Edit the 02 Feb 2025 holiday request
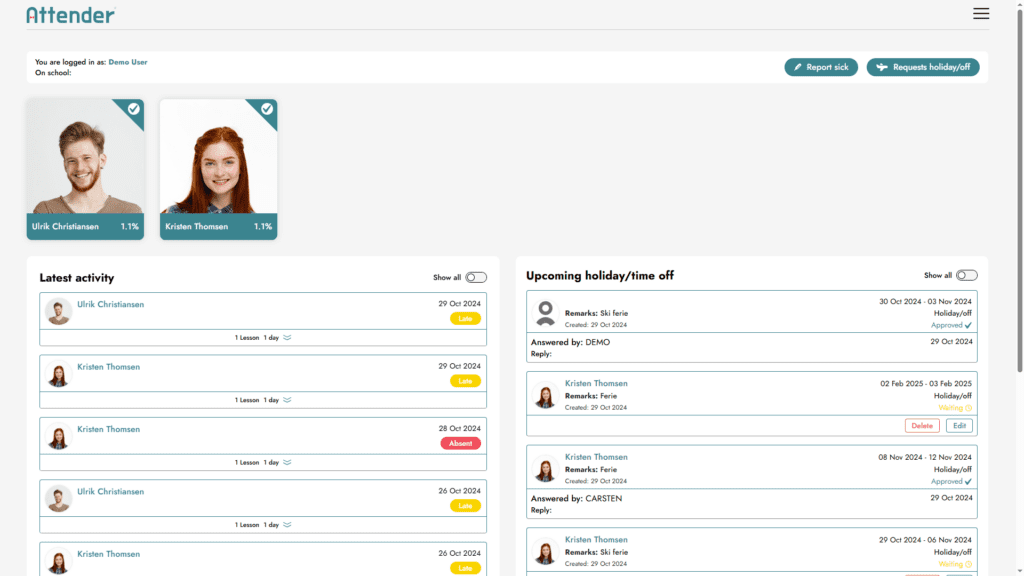This screenshot has width=1024, height=576. point(959,426)
